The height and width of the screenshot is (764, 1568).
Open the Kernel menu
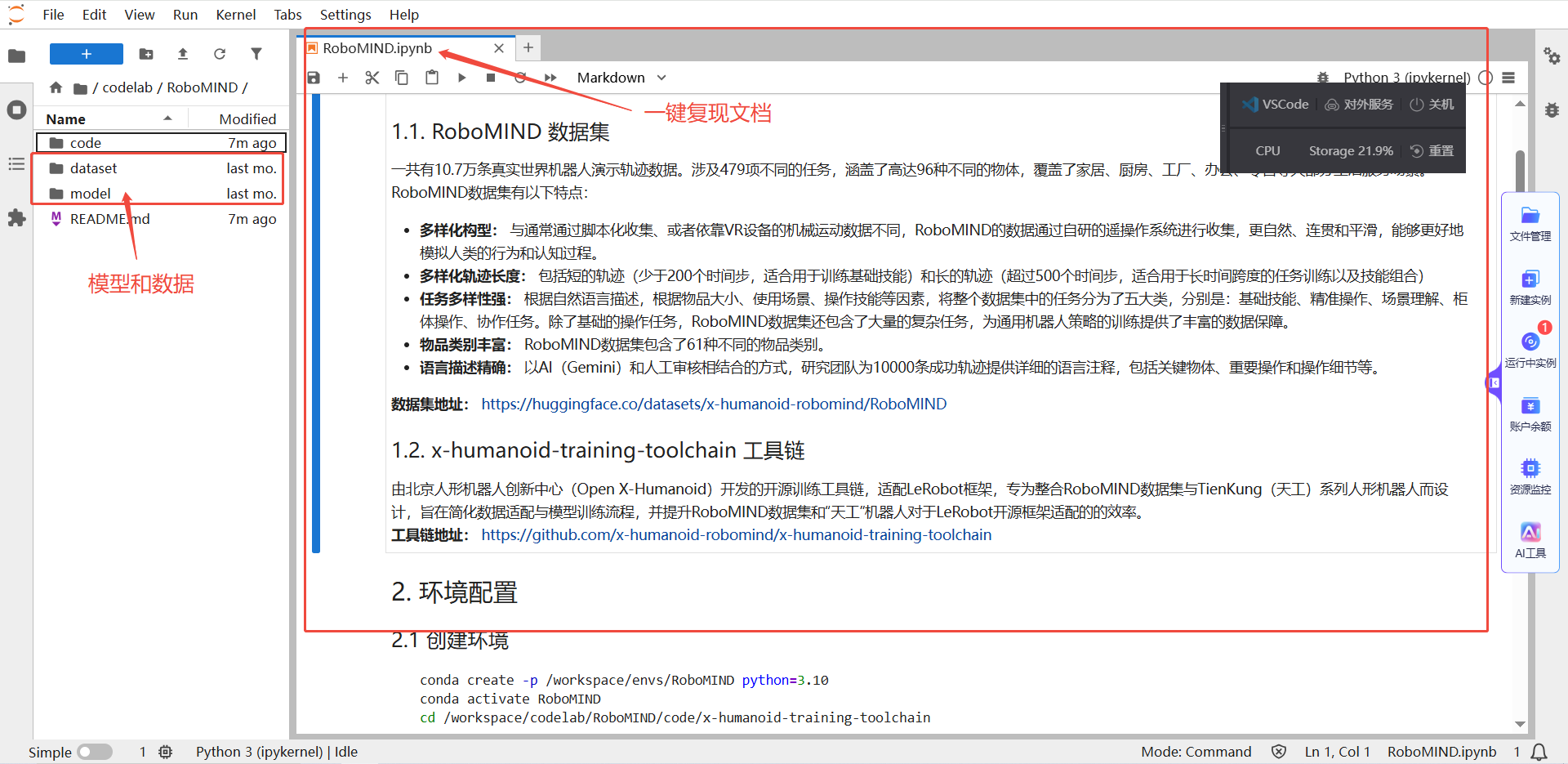coord(235,14)
